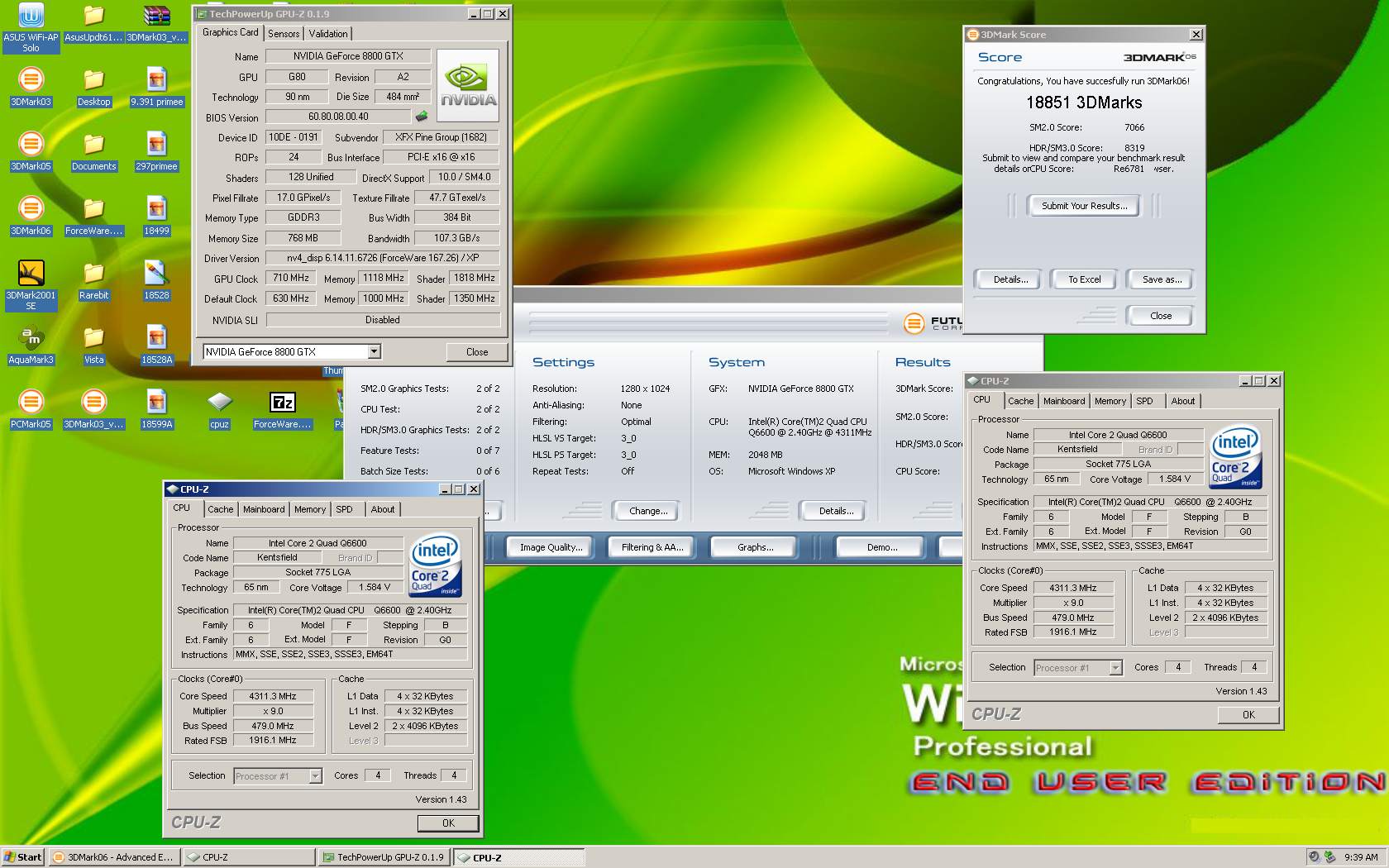Click Details button under 3DMark06 System
The height and width of the screenshot is (868, 1389).
coord(836,511)
